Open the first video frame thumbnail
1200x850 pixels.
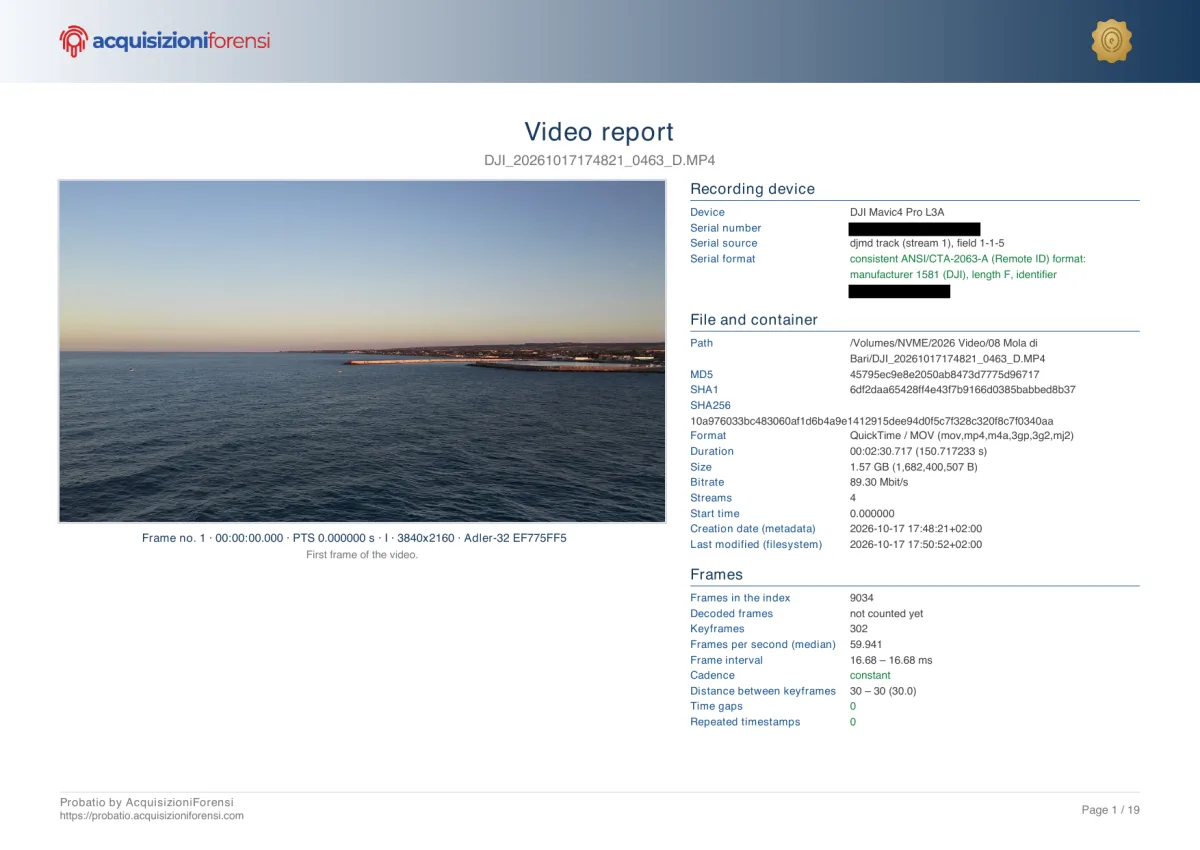click(362, 351)
